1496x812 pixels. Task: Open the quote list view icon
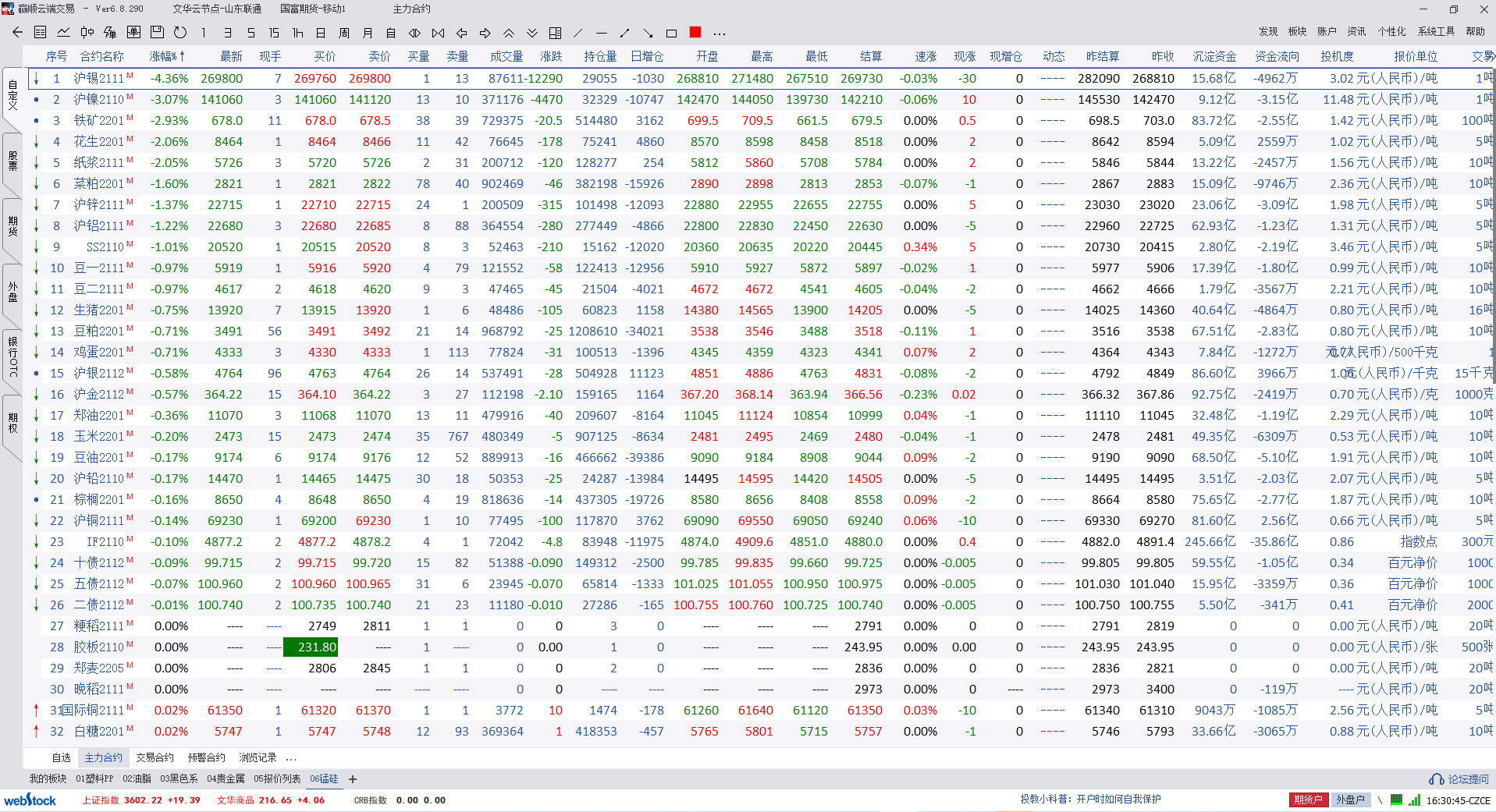coord(41,33)
